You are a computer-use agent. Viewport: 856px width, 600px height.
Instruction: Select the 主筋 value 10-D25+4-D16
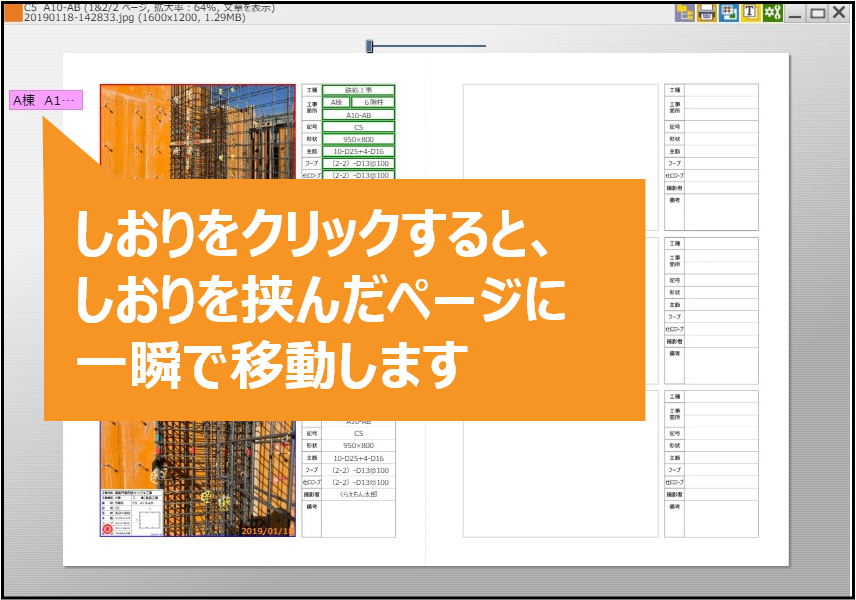point(358,153)
